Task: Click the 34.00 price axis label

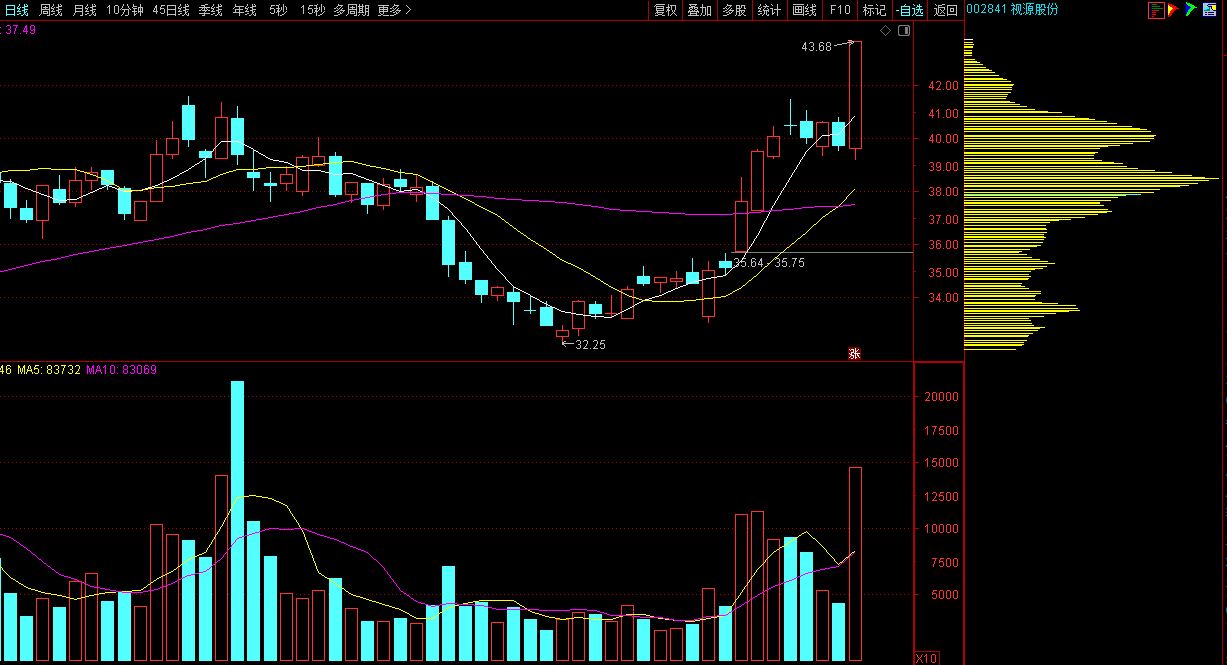Action: (943, 298)
